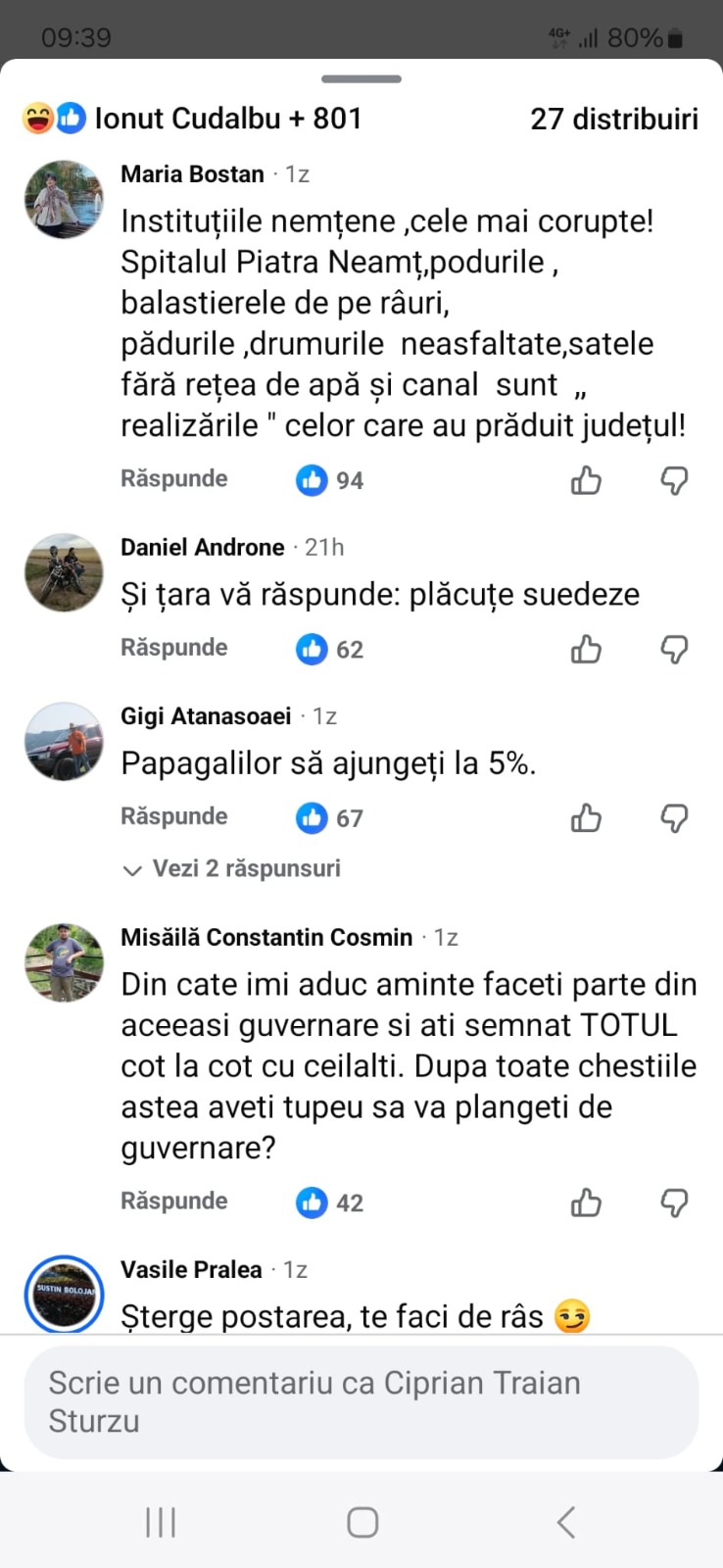Reply to Maria Bostan's comment
The image size is (723, 1568).
coord(174,479)
